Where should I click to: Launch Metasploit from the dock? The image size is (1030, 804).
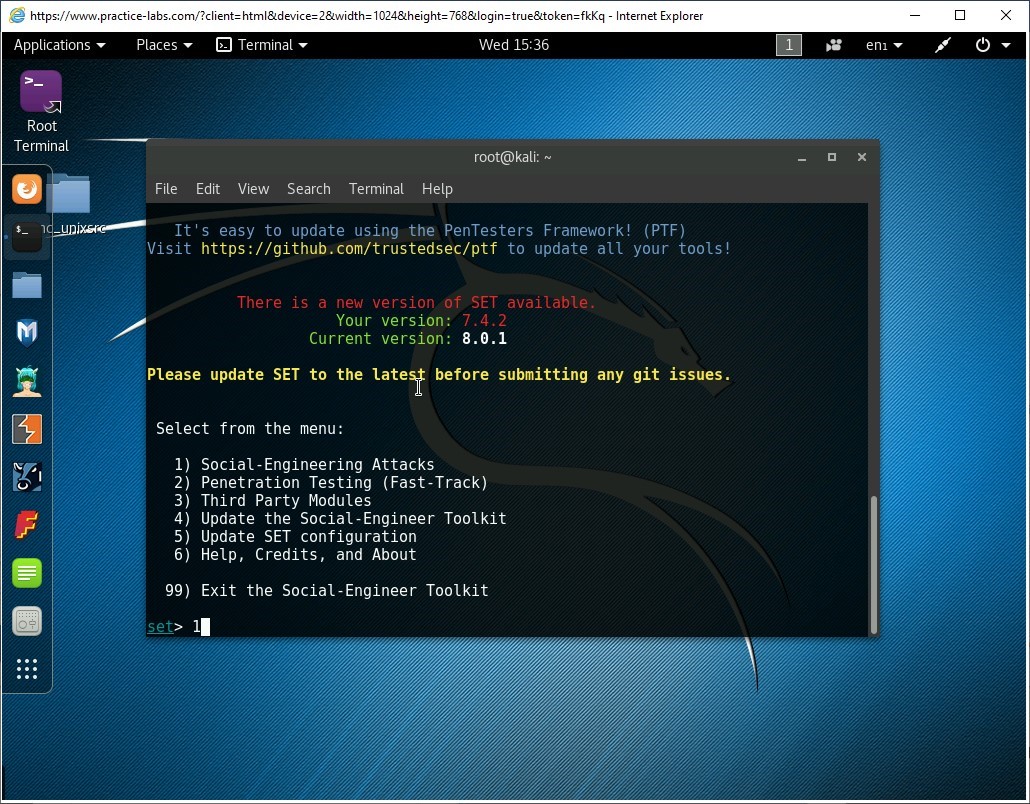[x=27, y=332]
